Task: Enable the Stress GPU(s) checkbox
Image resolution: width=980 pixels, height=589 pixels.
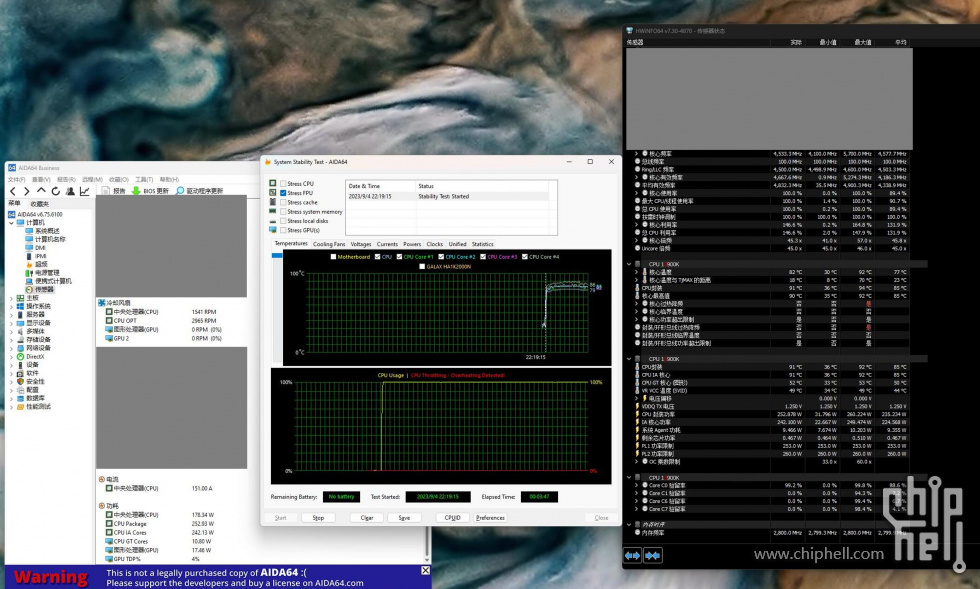Action: (283, 230)
